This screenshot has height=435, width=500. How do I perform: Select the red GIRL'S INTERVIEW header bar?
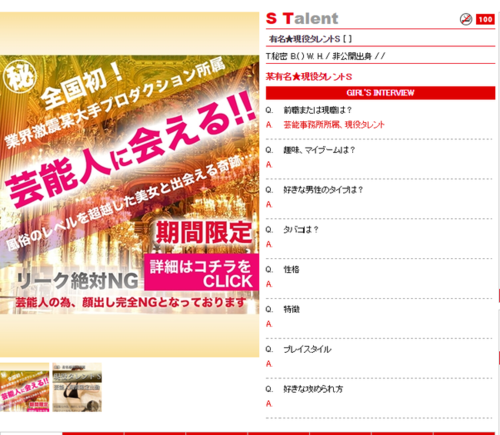click(x=380, y=93)
